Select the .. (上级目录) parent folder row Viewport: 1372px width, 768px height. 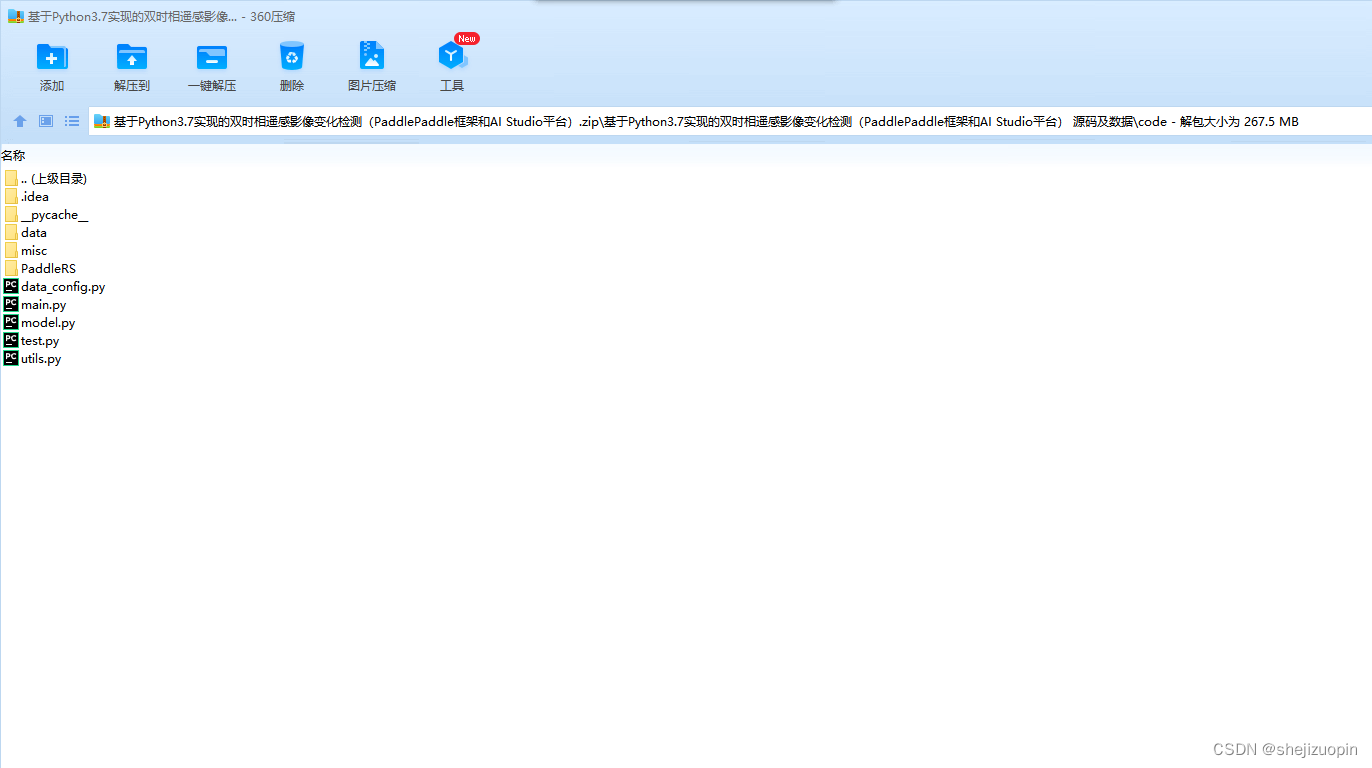pyautogui.click(x=46, y=178)
